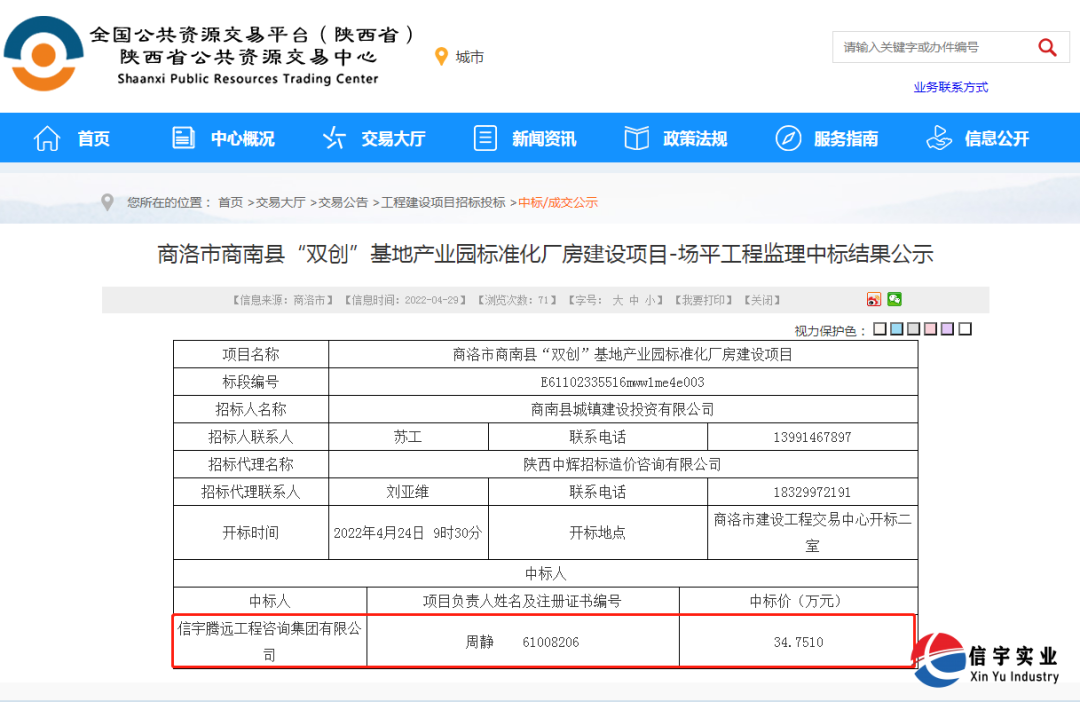Select the blue vision protection color swatch
The width and height of the screenshot is (1080, 702).
[895, 328]
